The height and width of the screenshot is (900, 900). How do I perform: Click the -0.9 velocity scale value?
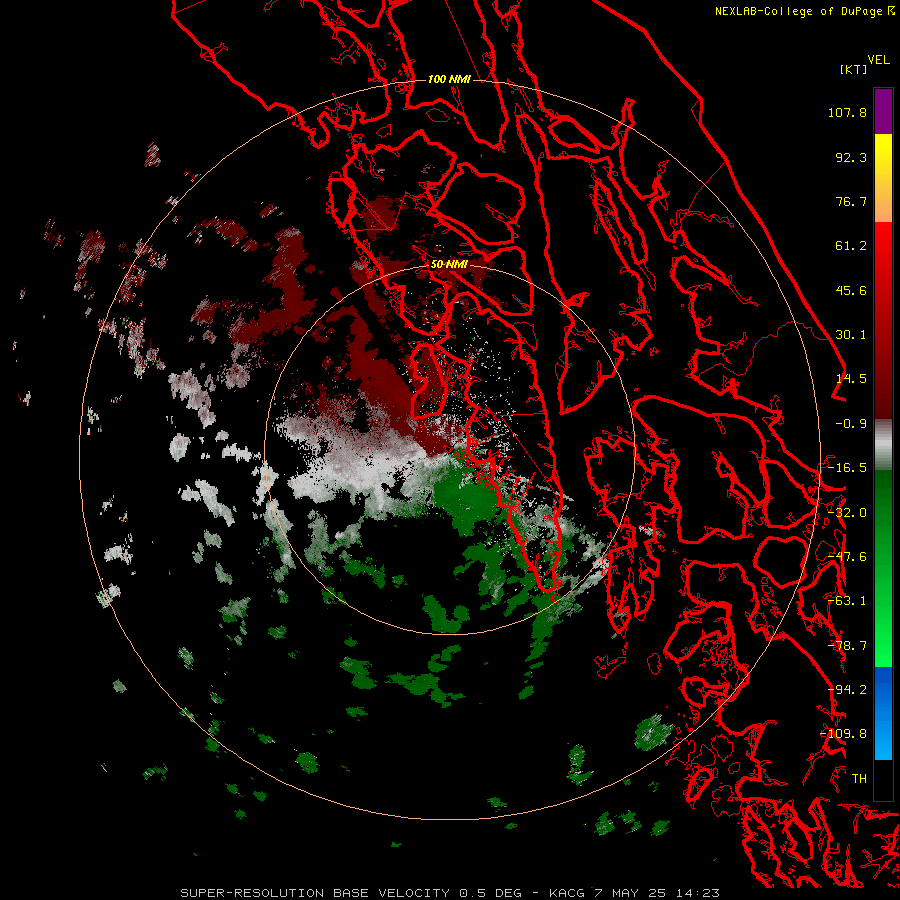coord(851,424)
